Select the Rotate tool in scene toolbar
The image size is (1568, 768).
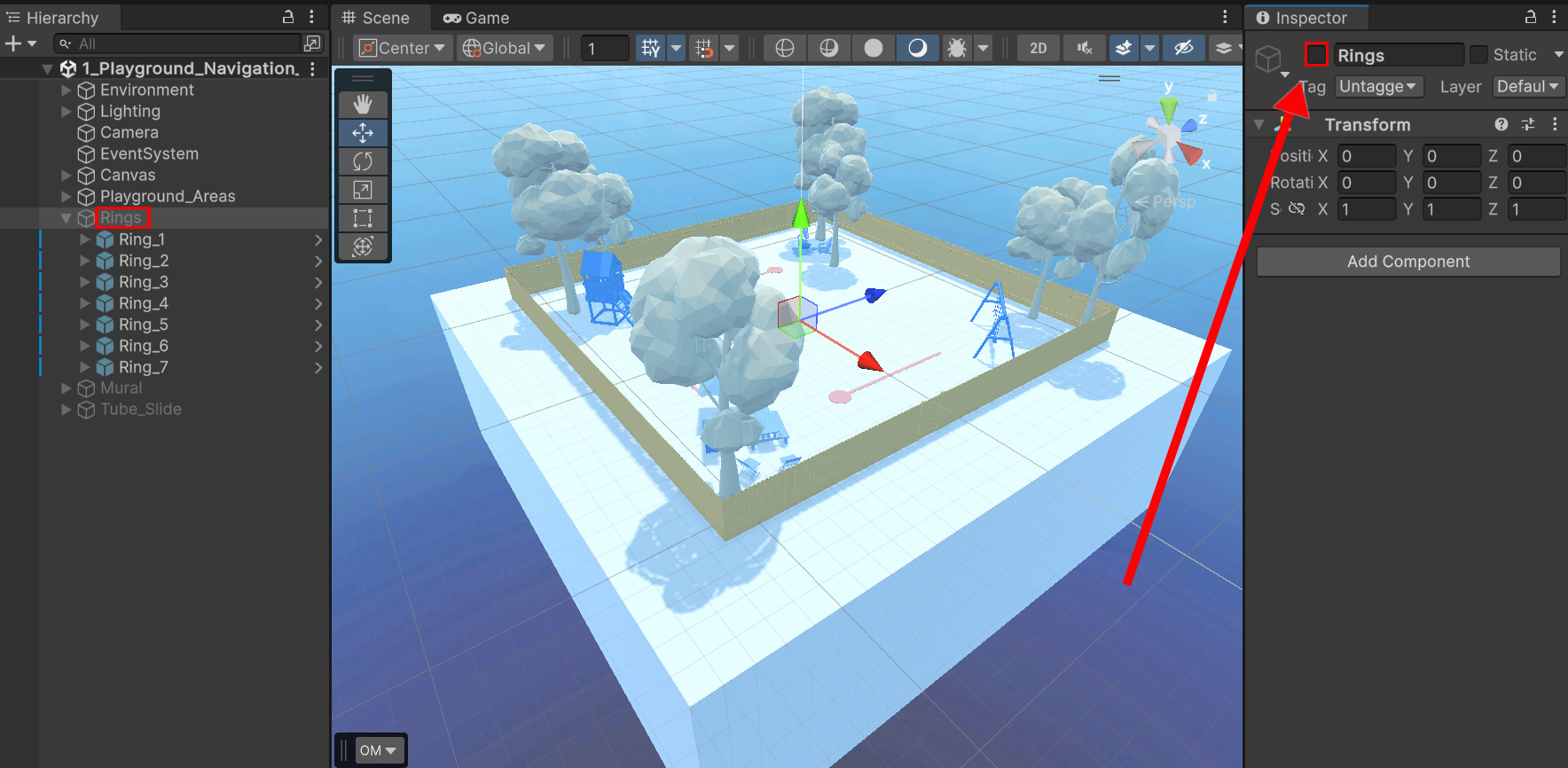click(x=363, y=161)
